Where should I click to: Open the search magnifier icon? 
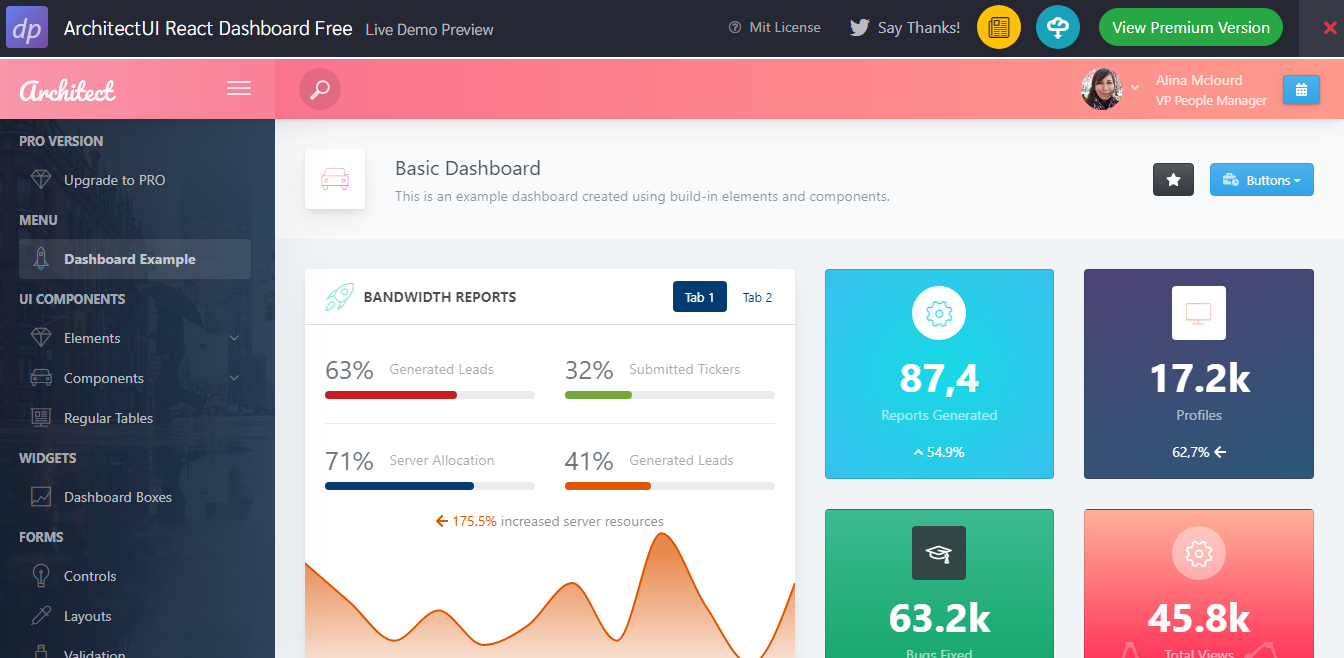pos(320,89)
